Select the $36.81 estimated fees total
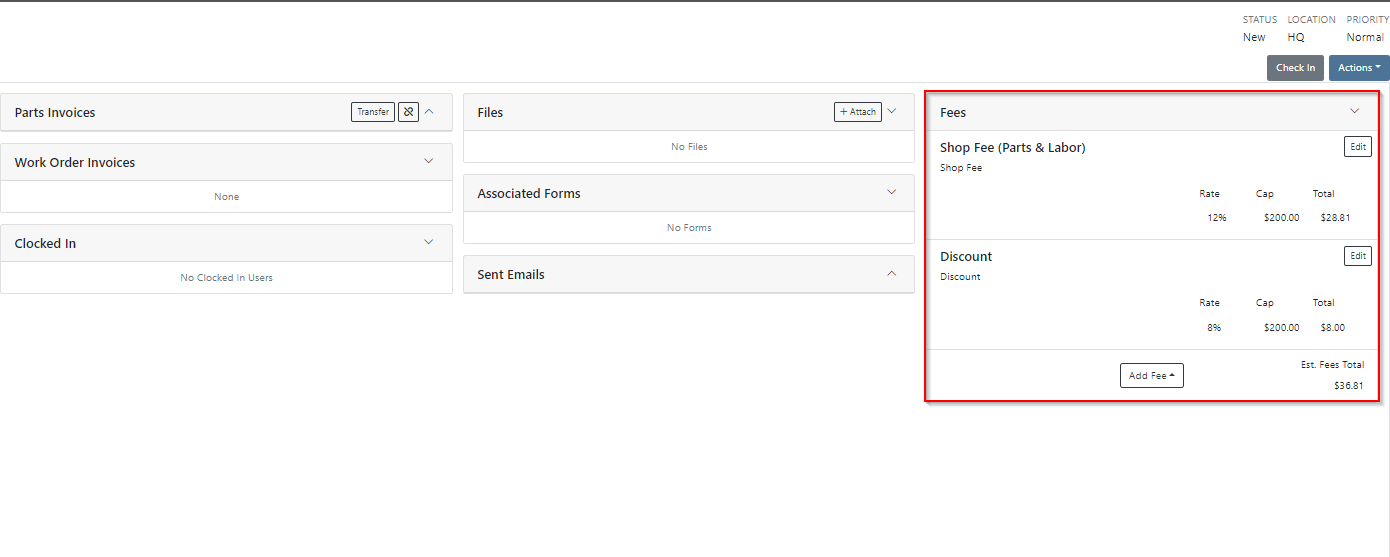Image resolution: width=1390 pixels, height=557 pixels. point(1348,386)
